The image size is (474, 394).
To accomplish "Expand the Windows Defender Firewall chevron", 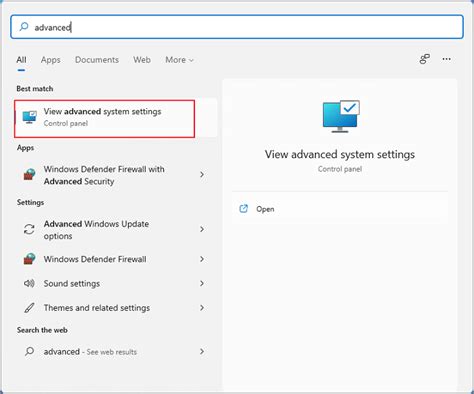I will [x=202, y=259].
